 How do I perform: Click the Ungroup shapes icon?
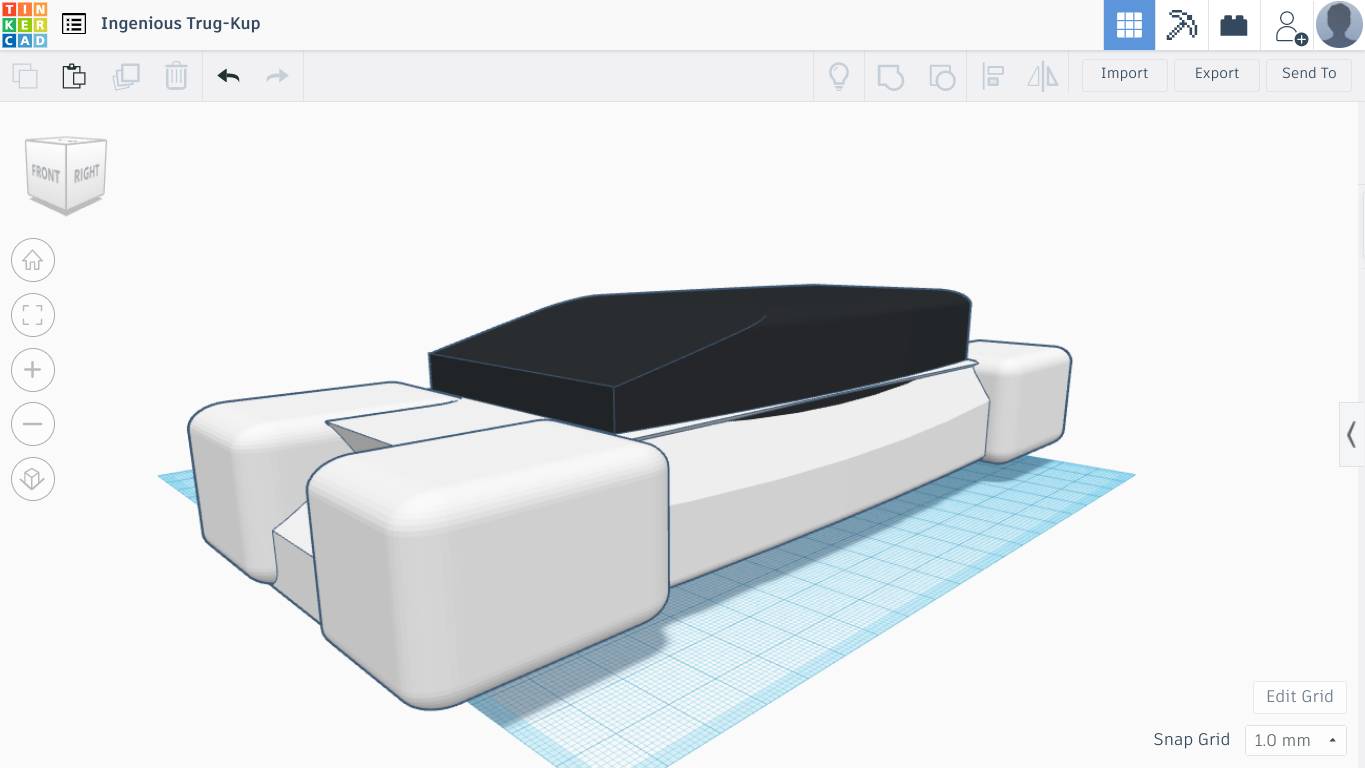coord(942,76)
